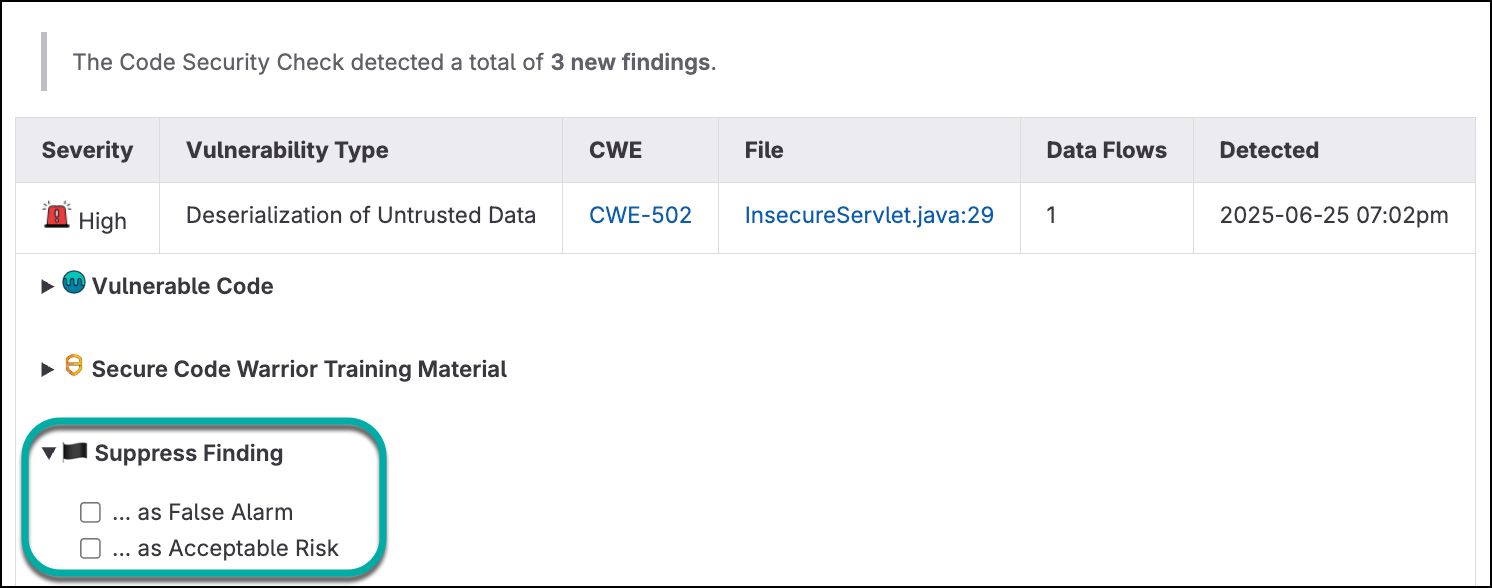
Task: Open the CWE-502 link
Action: (640, 216)
